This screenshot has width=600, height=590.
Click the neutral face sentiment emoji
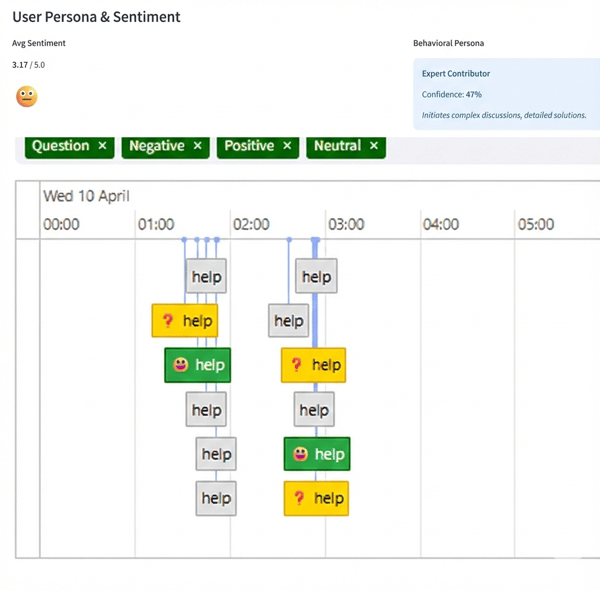click(x=27, y=96)
